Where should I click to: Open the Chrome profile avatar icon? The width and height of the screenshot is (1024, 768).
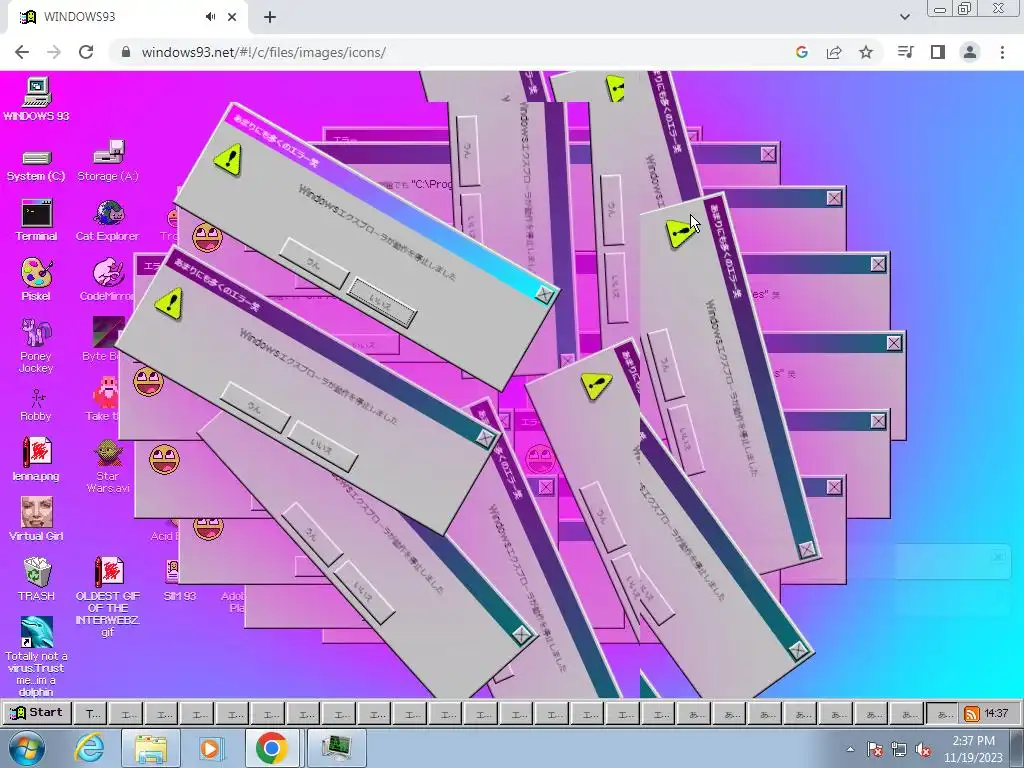coord(970,52)
